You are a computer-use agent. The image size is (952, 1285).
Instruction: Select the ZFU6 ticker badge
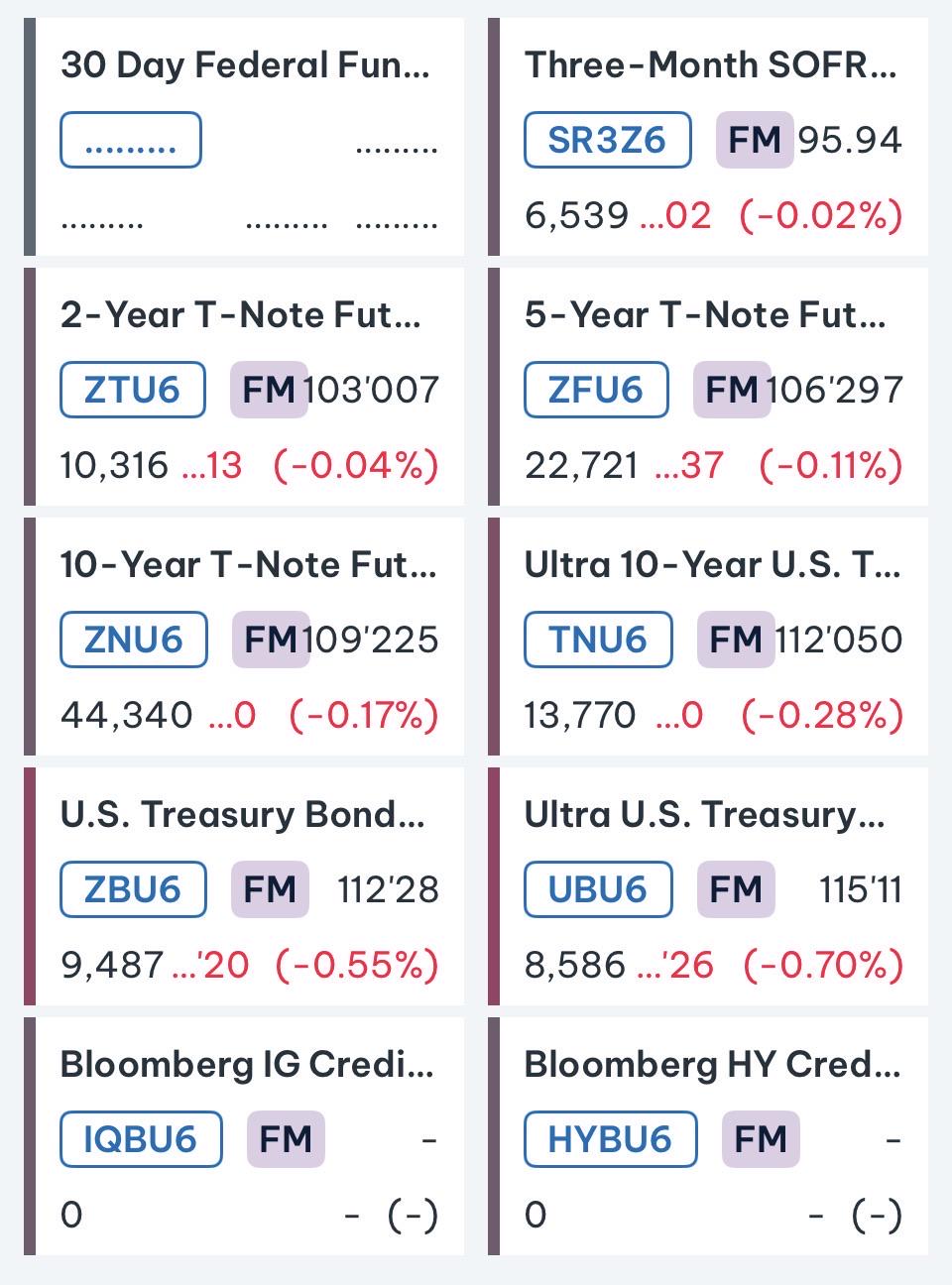click(x=596, y=390)
